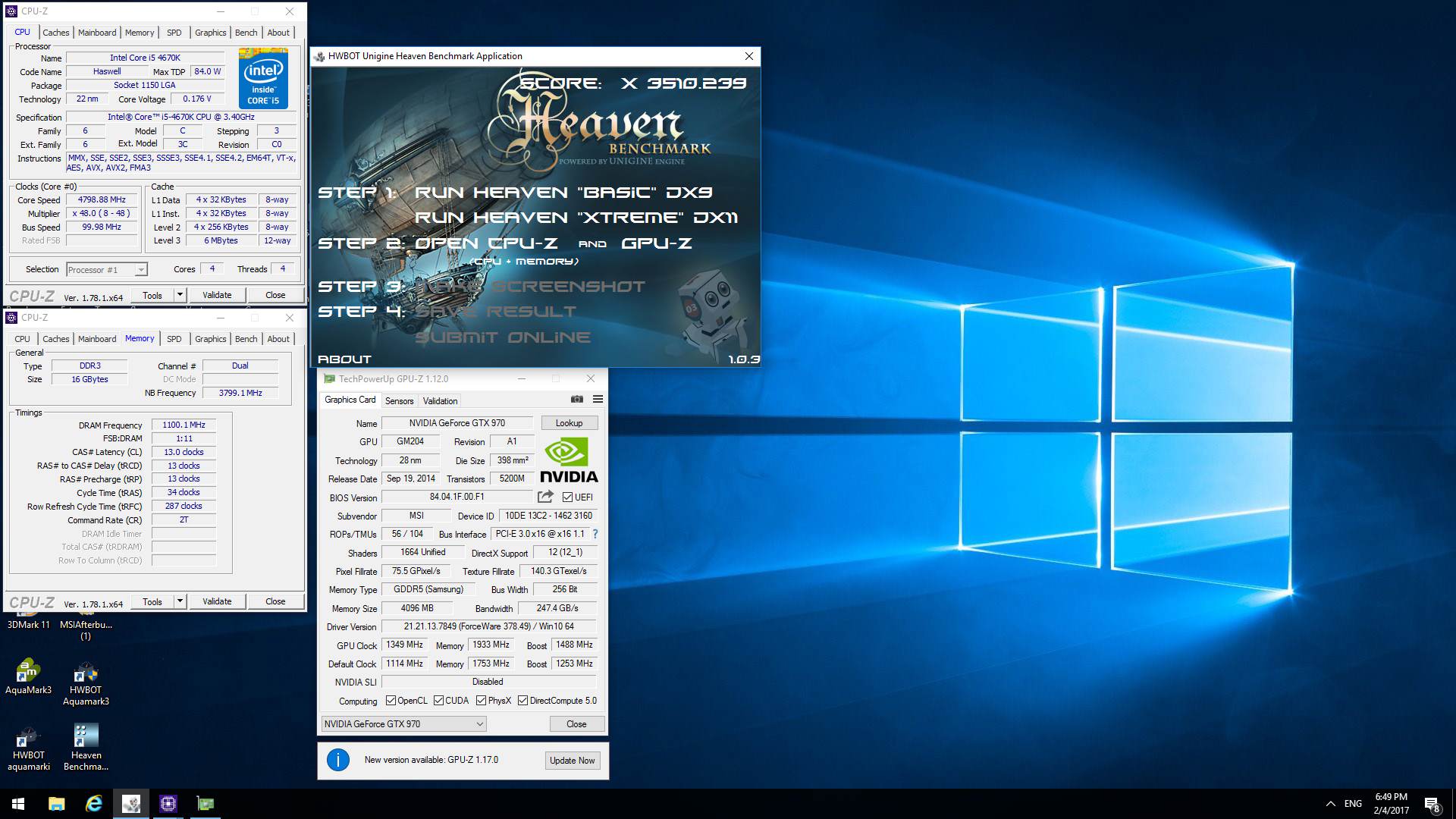Open Graphics tab in lower CPU-Z window

[210, 339]
